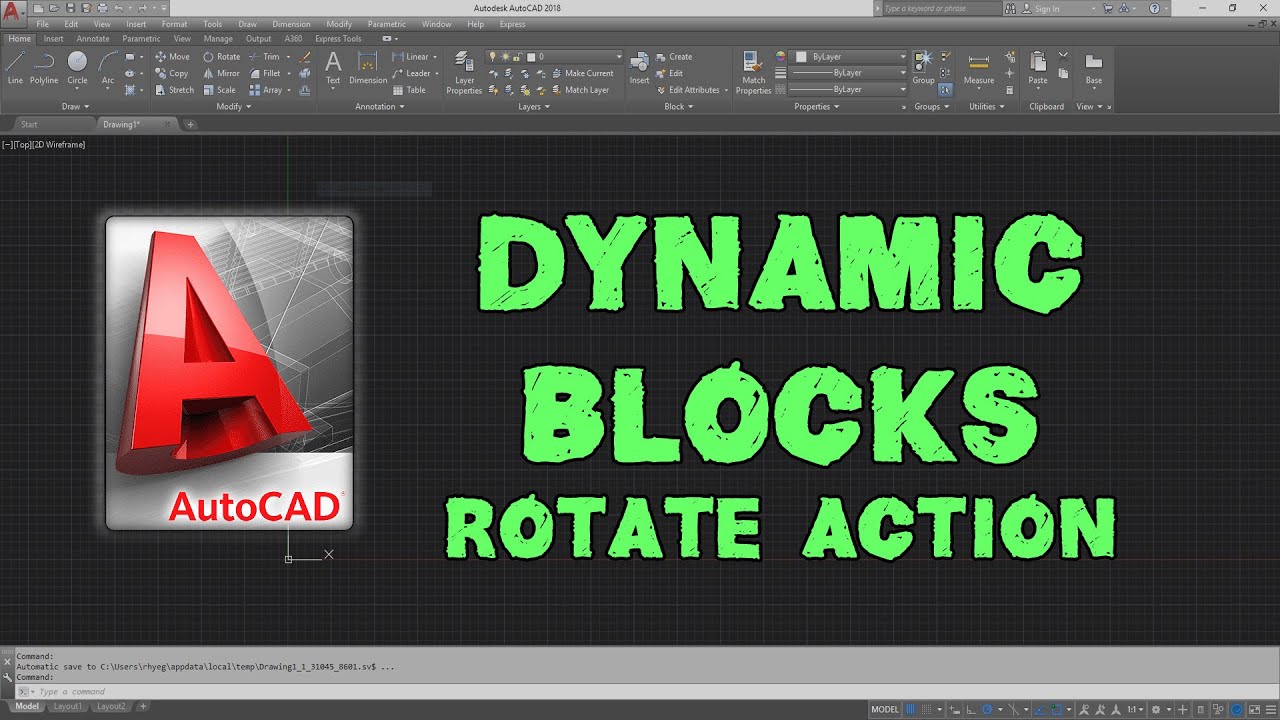Select the Line tool

click(x=15, y=68)
